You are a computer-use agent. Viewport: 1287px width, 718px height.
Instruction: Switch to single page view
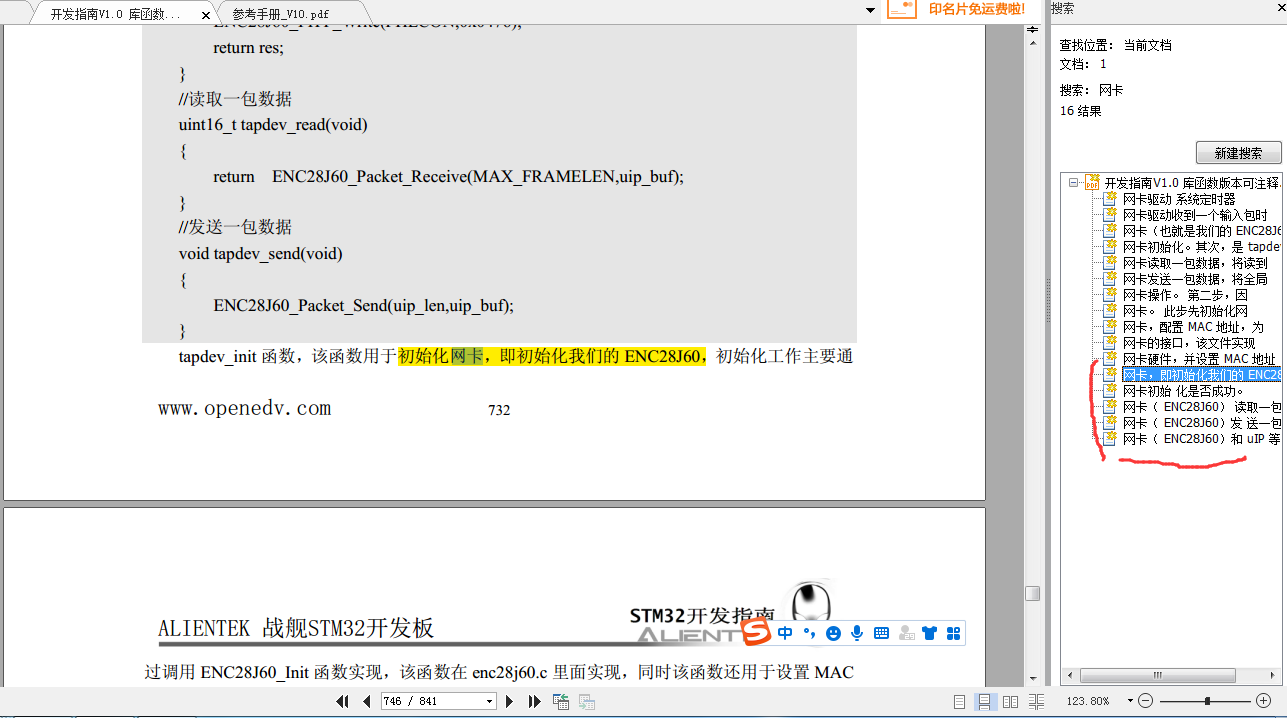(960, 702)
